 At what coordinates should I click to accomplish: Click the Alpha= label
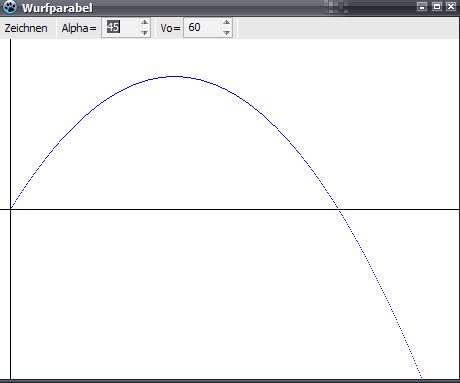click(79, 28)
